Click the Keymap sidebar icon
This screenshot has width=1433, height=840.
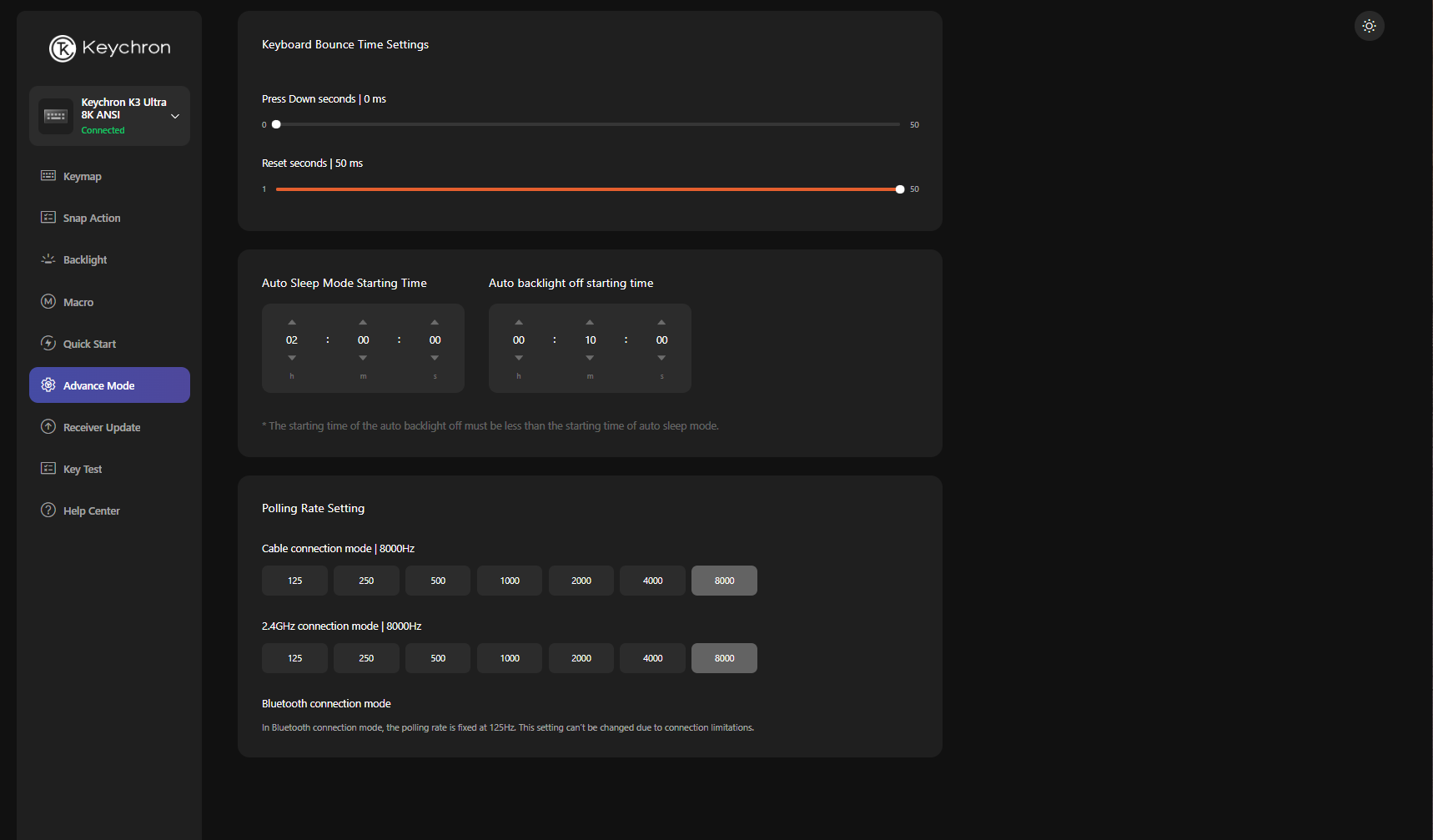48,175
